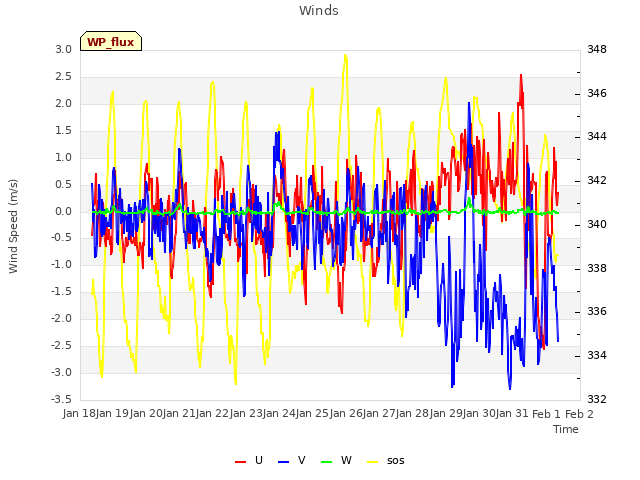The image size is (640, 480).
Task: Click the -3.0 left axis value
Action: (62, 373)
